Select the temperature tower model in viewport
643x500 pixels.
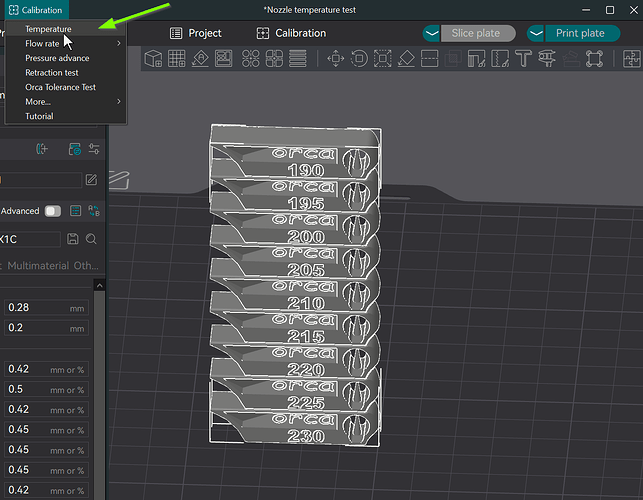pos(295,287)
